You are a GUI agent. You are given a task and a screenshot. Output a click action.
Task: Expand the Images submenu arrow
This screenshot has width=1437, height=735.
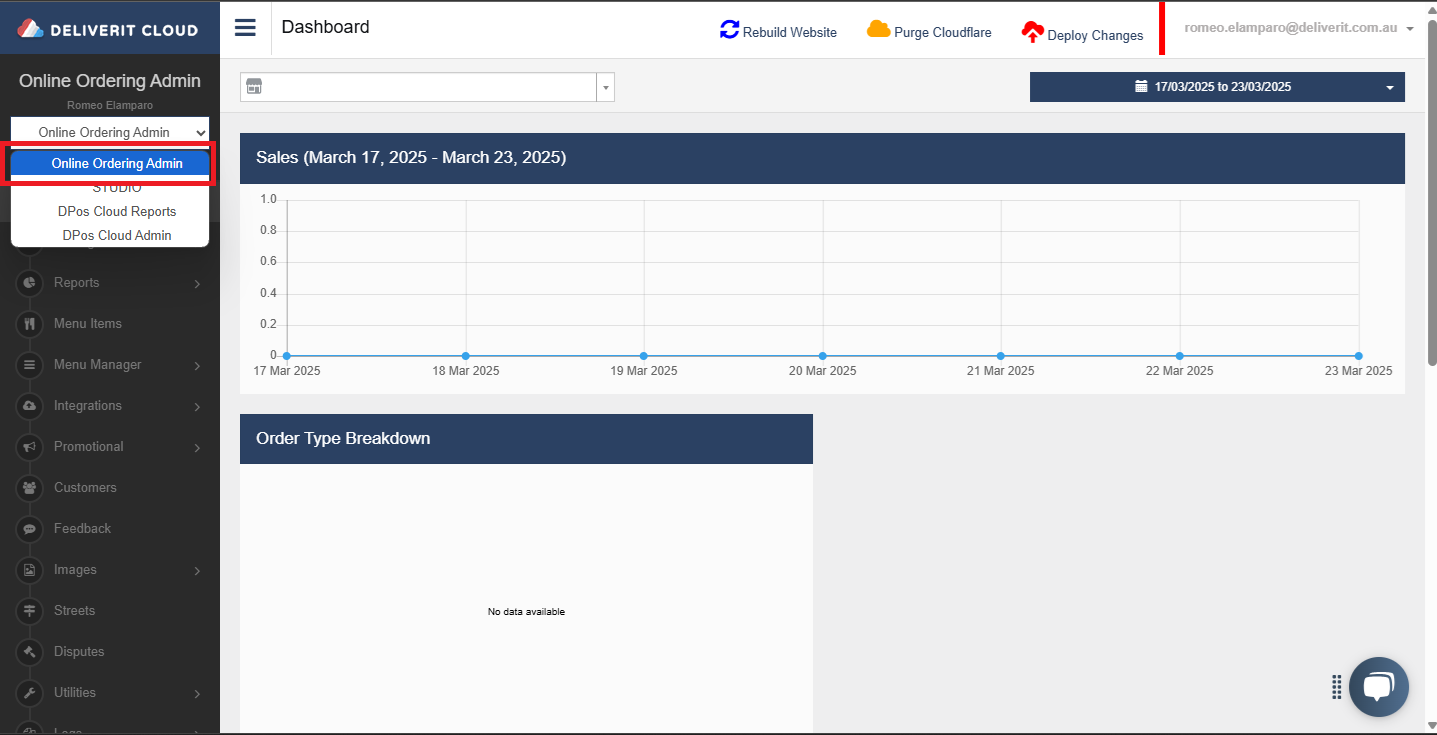[197, 571]
